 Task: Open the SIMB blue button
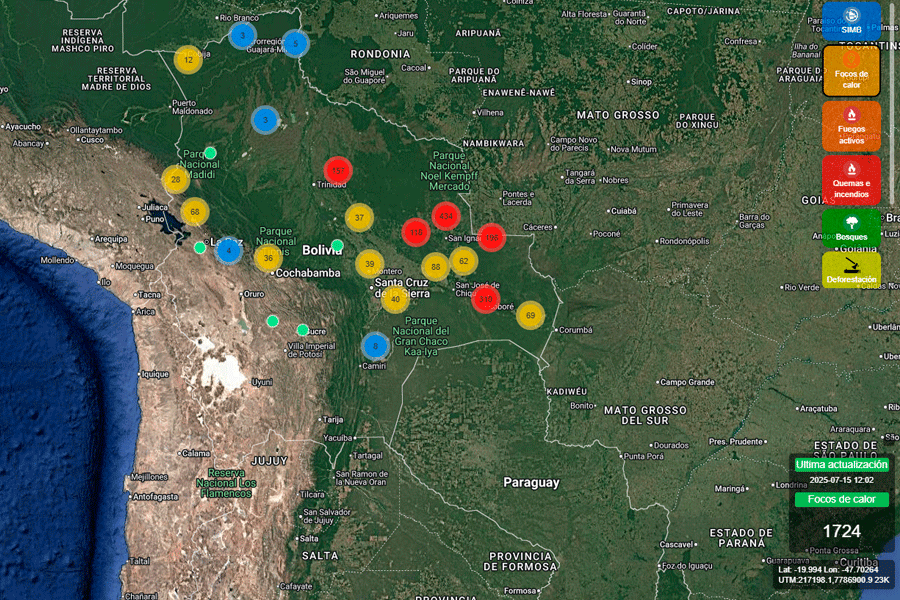[x=851, y=21]
